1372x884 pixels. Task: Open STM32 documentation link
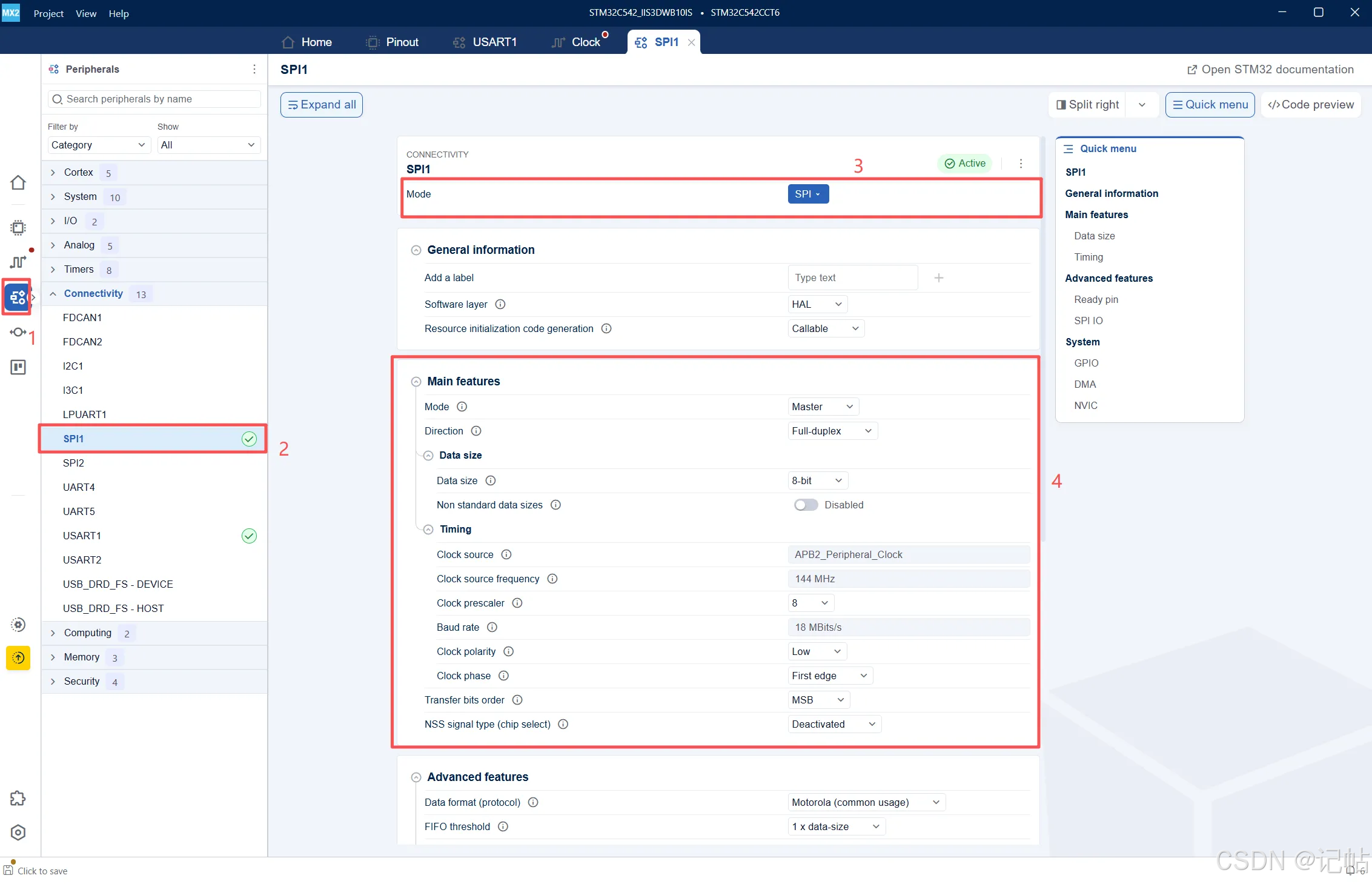[x=1270, y=69]
